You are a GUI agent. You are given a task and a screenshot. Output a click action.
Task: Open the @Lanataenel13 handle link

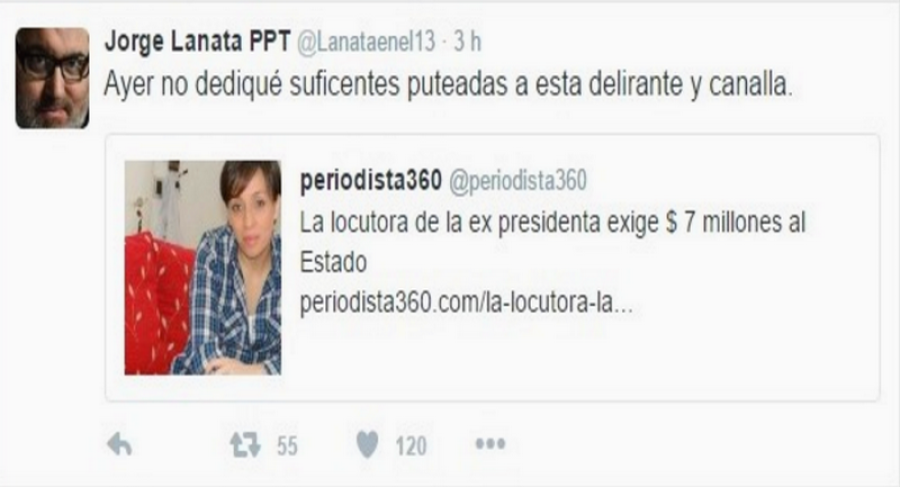[x=366, y=42]
